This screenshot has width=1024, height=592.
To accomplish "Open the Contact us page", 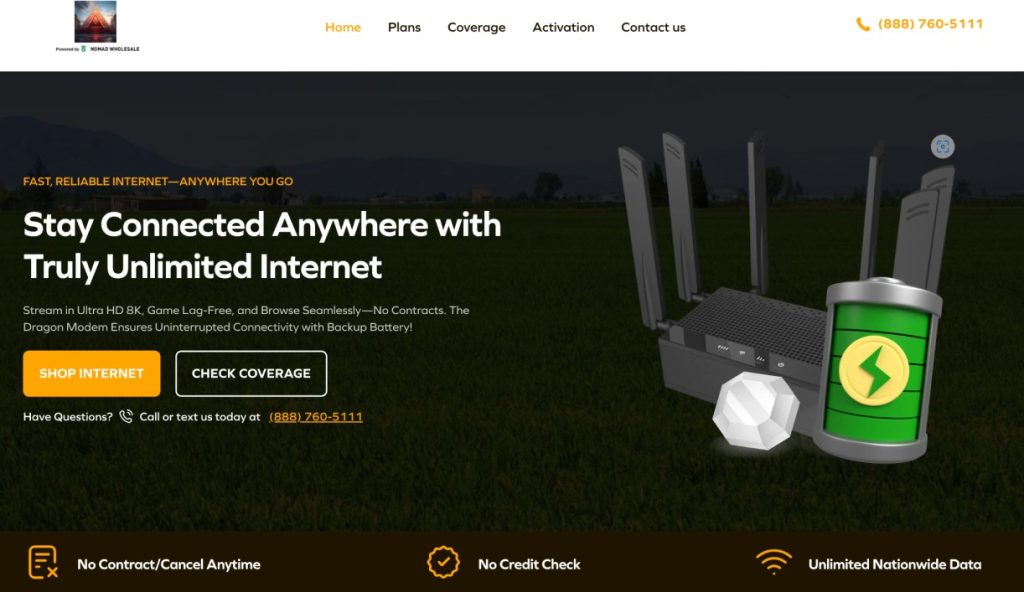I will pos(653,27).
